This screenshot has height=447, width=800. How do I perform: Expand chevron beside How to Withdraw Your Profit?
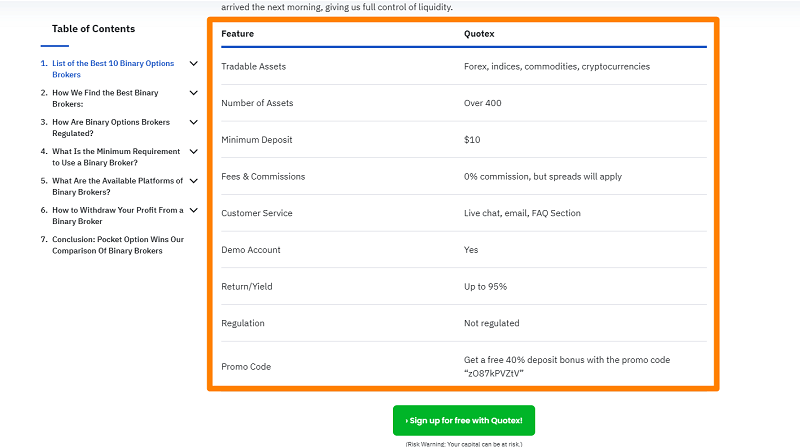click(x=193, y=210)
